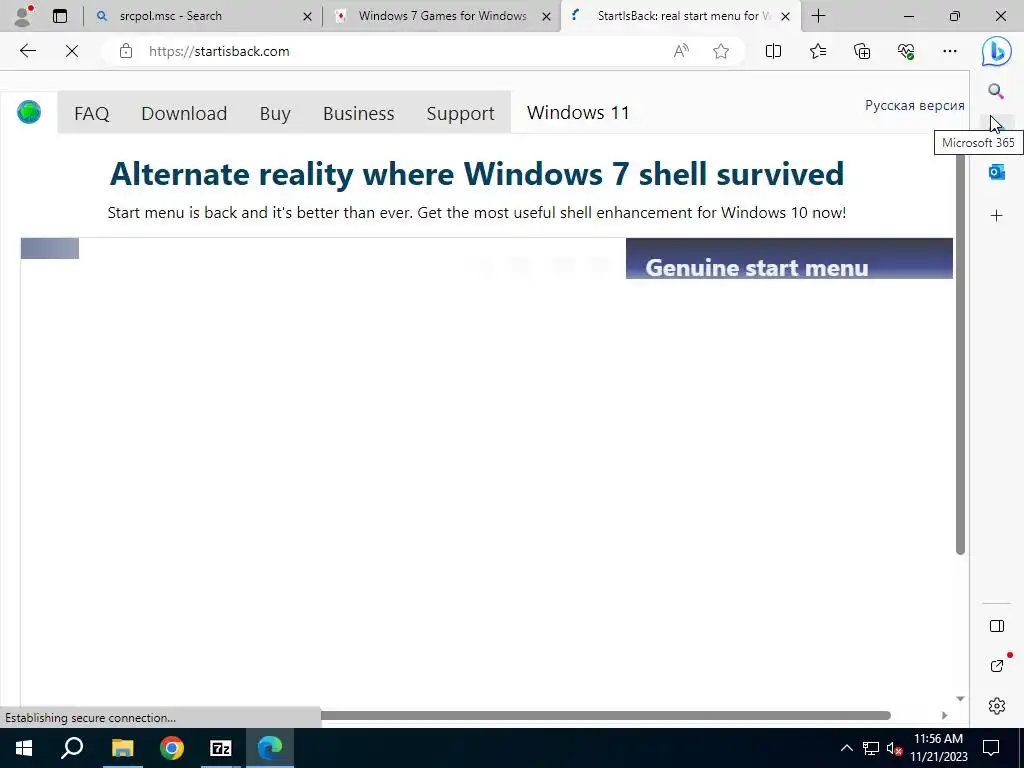
Task: Open the Download page link
Action: (184, 113)
